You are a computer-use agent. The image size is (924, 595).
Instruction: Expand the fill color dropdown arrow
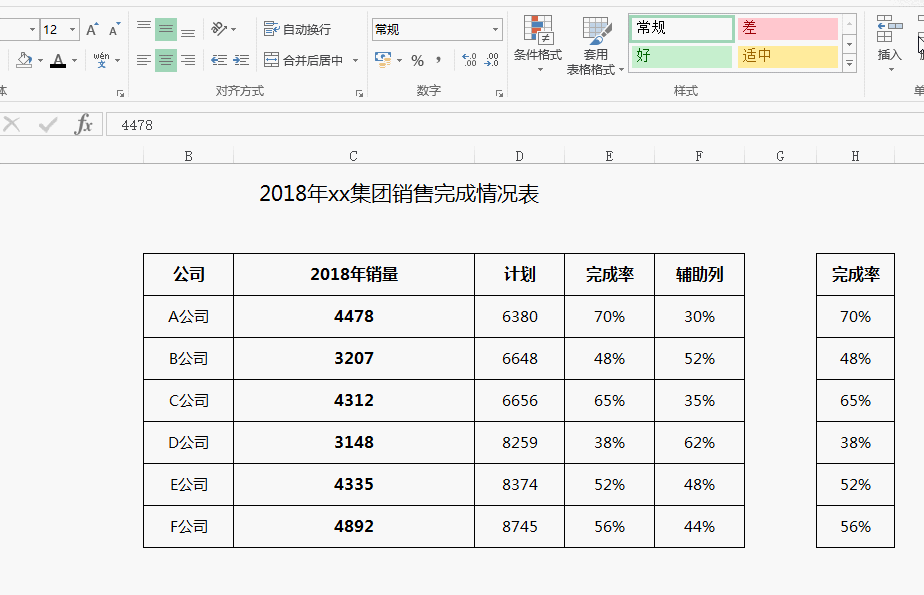tap(40, 60)
